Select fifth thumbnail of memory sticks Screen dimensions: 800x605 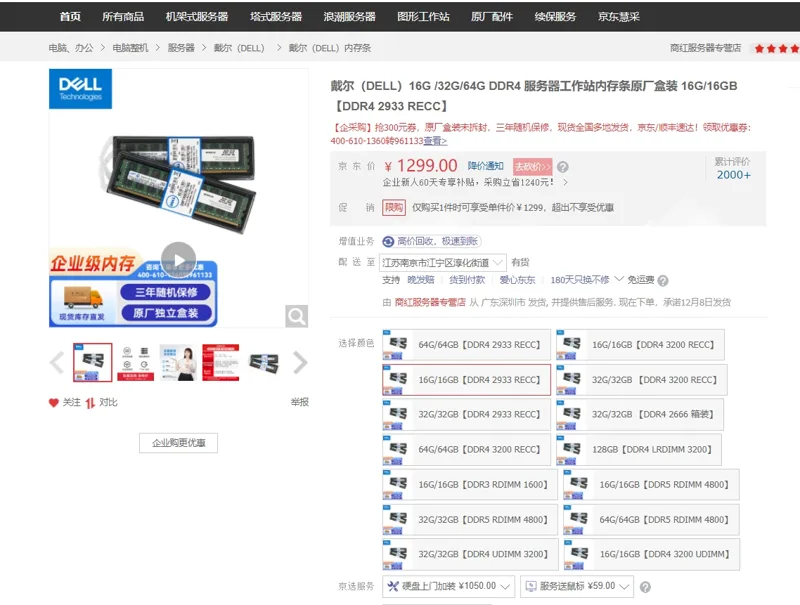click(x=264, y=362)
